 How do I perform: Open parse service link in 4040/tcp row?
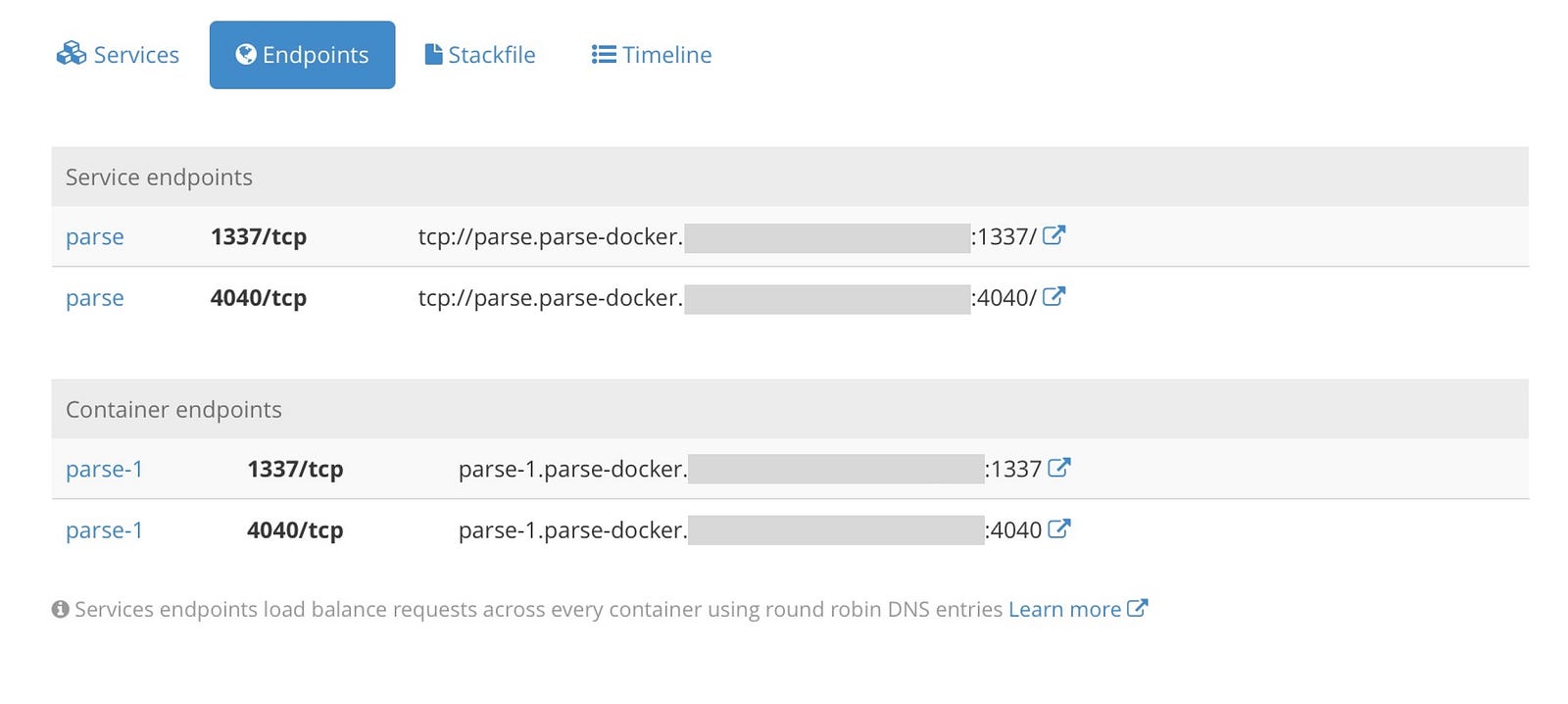(x=95, y=297)
